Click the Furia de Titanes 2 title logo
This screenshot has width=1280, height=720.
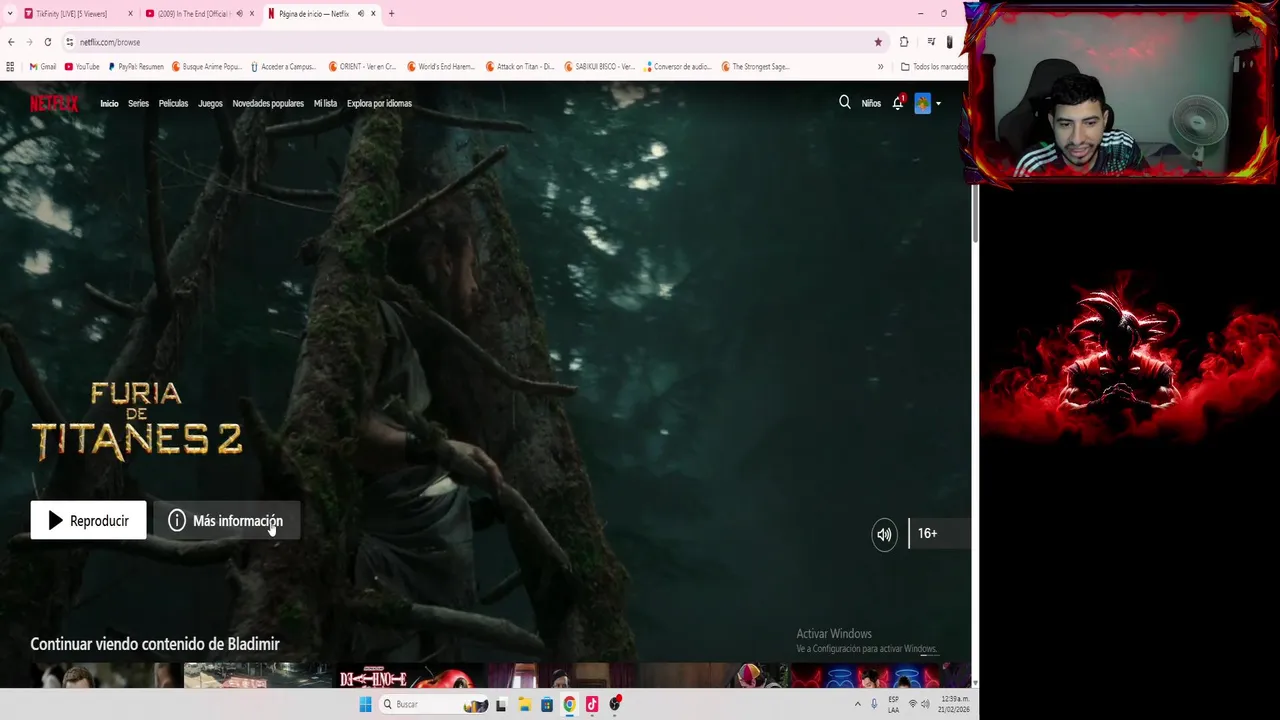point(137,421)
